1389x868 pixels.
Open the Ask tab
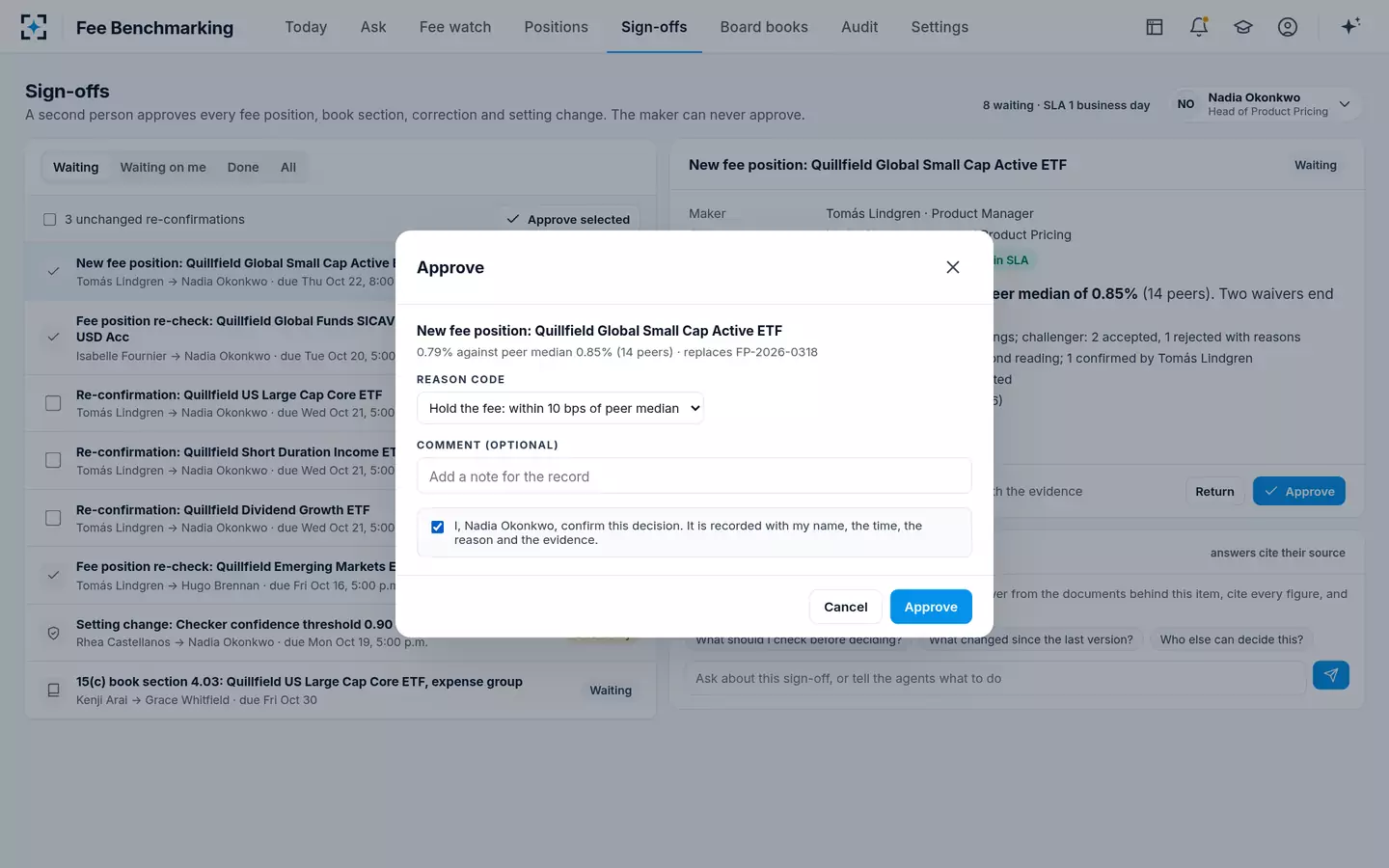pos(373,27)
